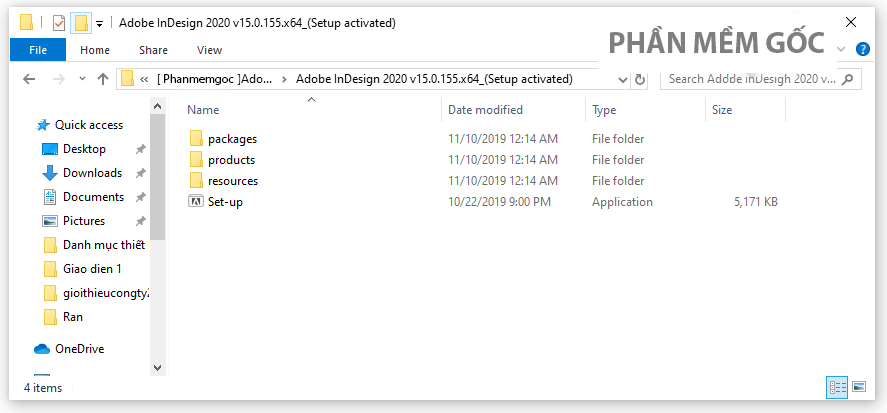The image size is (887, 413).
Task: Switch to the View ribbon tab
Action: click(209, 50)
